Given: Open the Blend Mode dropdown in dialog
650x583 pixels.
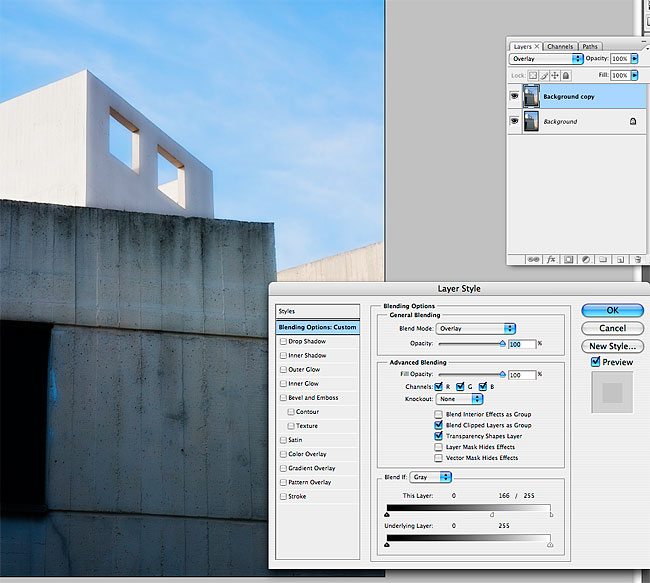Looking at the screenshot, I should 476,328.
